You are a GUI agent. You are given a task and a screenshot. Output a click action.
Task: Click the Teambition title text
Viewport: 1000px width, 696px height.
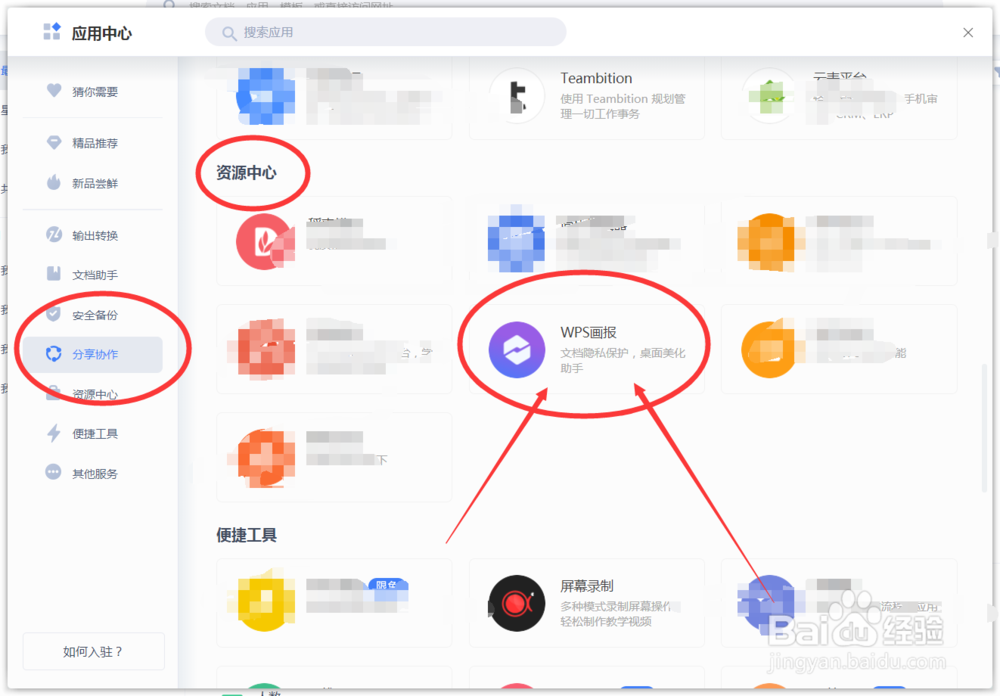596,78
